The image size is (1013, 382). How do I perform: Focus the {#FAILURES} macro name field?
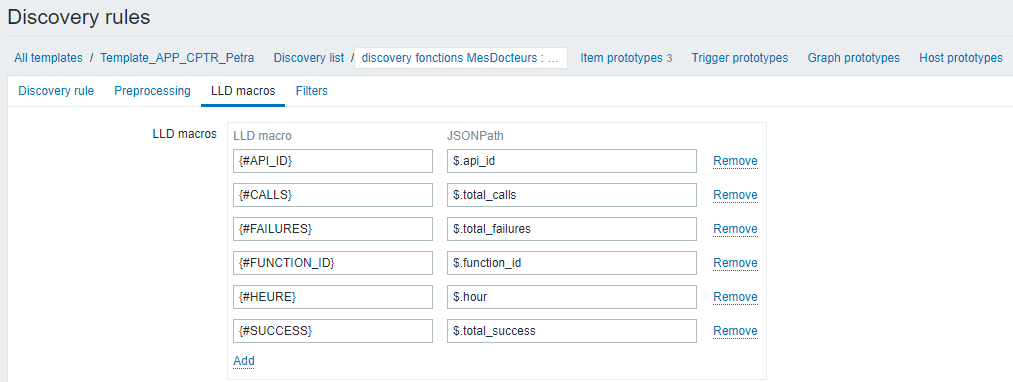[333, 229]
